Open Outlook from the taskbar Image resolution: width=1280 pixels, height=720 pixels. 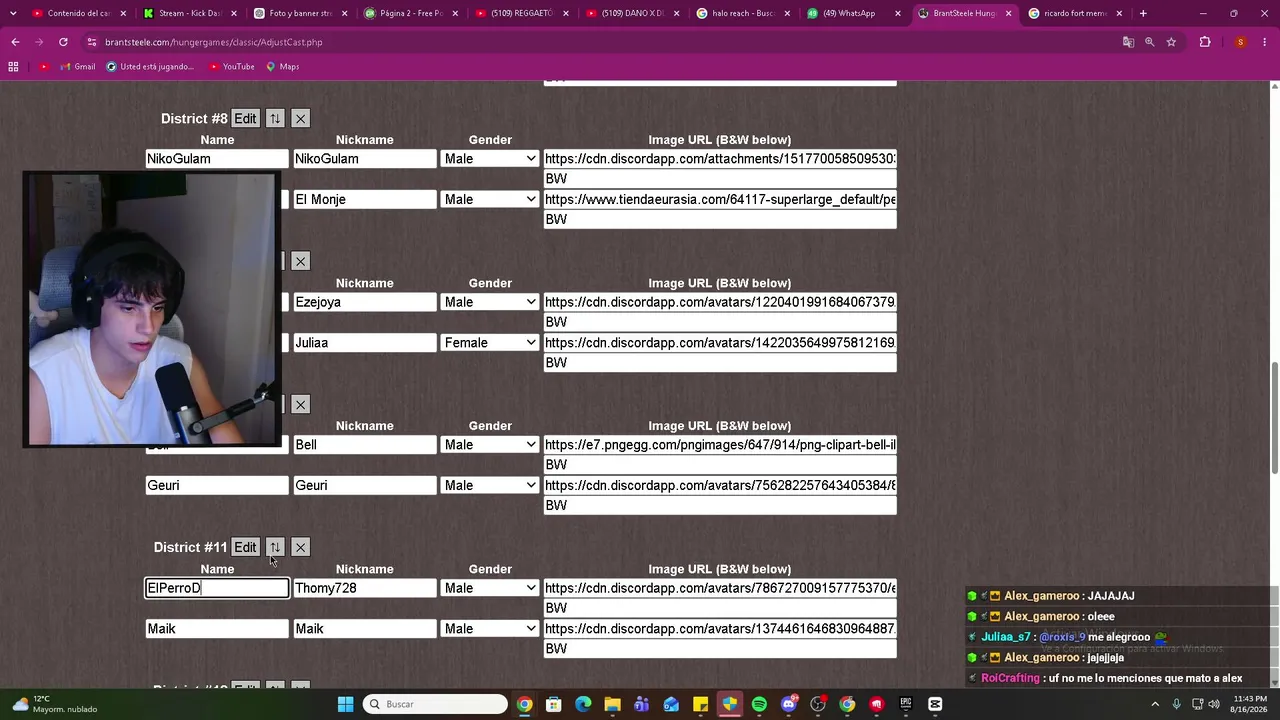tap(671, 704)
